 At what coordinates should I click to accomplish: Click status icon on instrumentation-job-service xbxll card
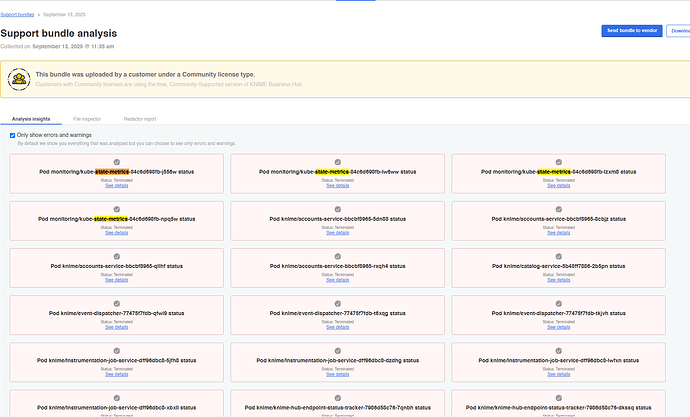117,398
